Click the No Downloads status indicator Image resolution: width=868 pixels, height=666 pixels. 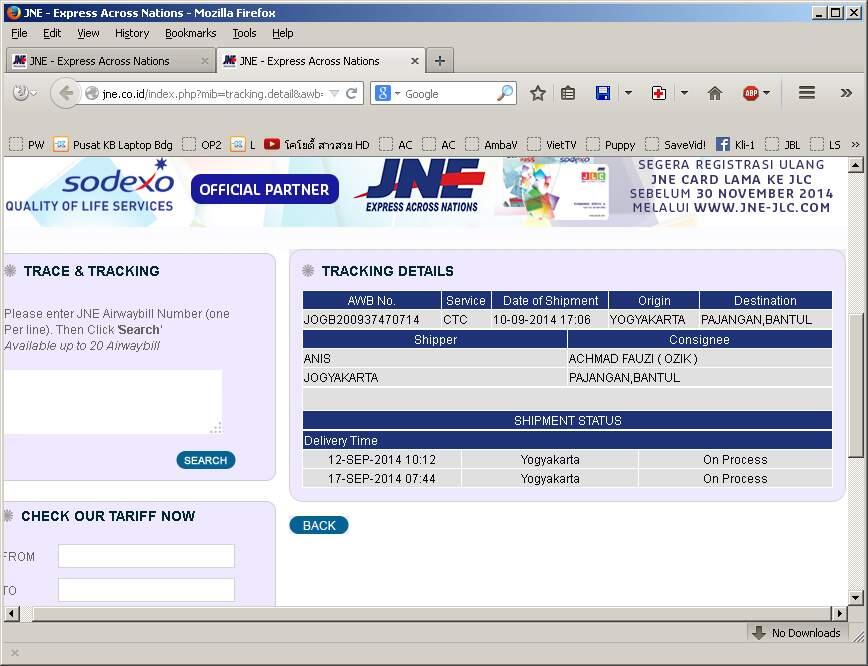pos(796,633)
